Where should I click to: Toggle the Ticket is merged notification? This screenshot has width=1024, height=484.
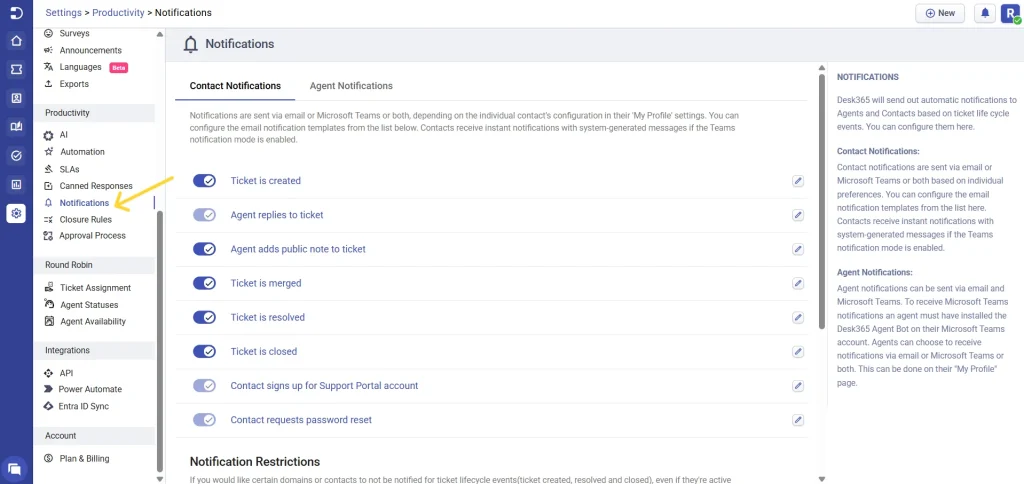click(204, 283)
